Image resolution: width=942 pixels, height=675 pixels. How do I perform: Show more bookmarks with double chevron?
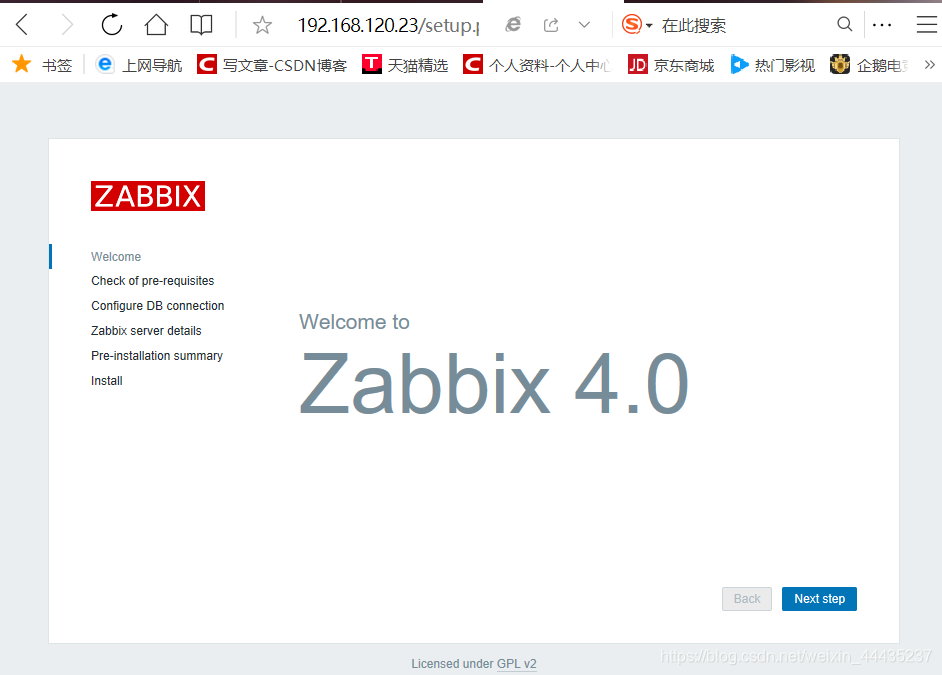pos(929,64)
